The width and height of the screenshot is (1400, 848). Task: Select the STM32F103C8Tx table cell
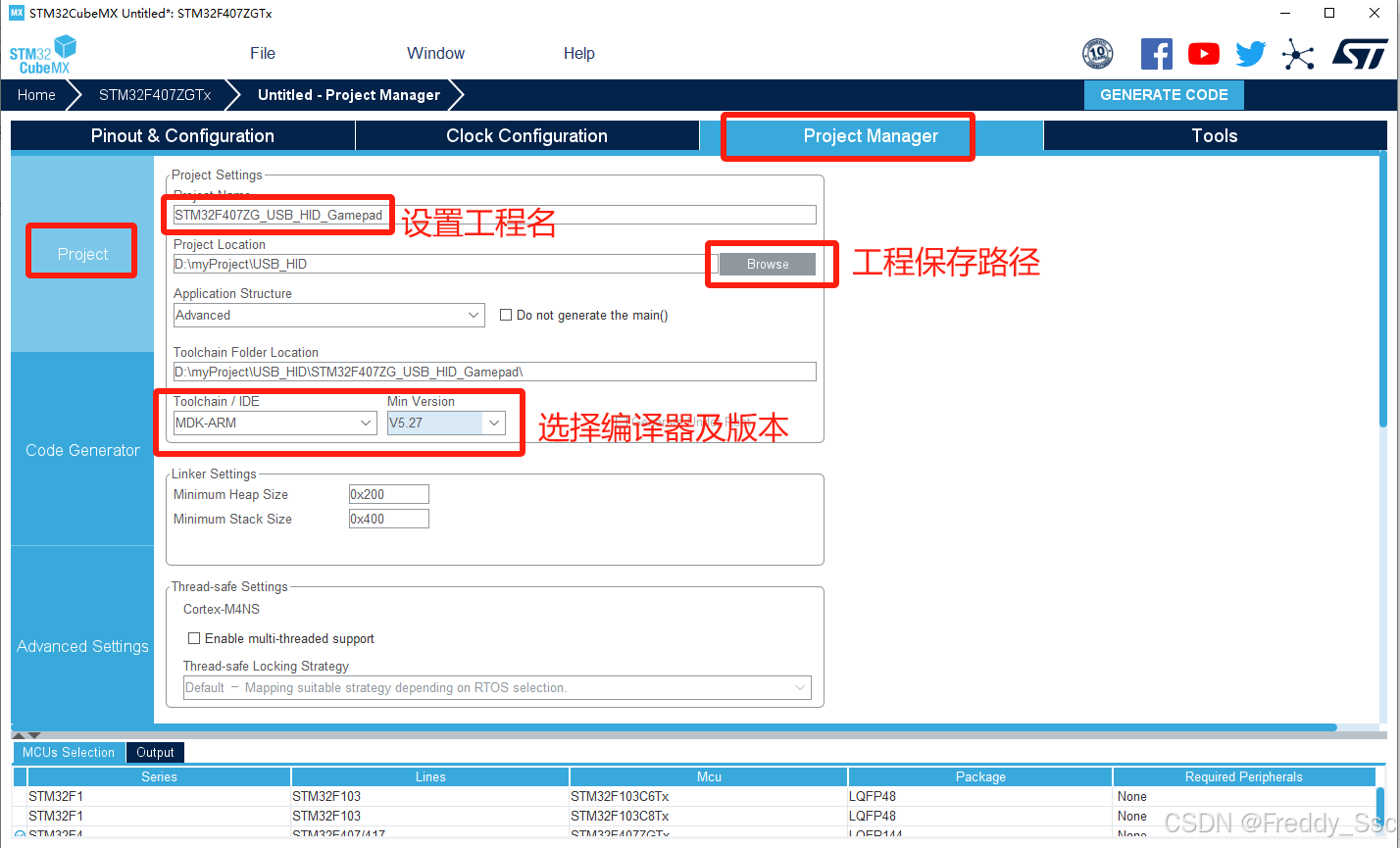pyautogui.click(x=709, y=816)
